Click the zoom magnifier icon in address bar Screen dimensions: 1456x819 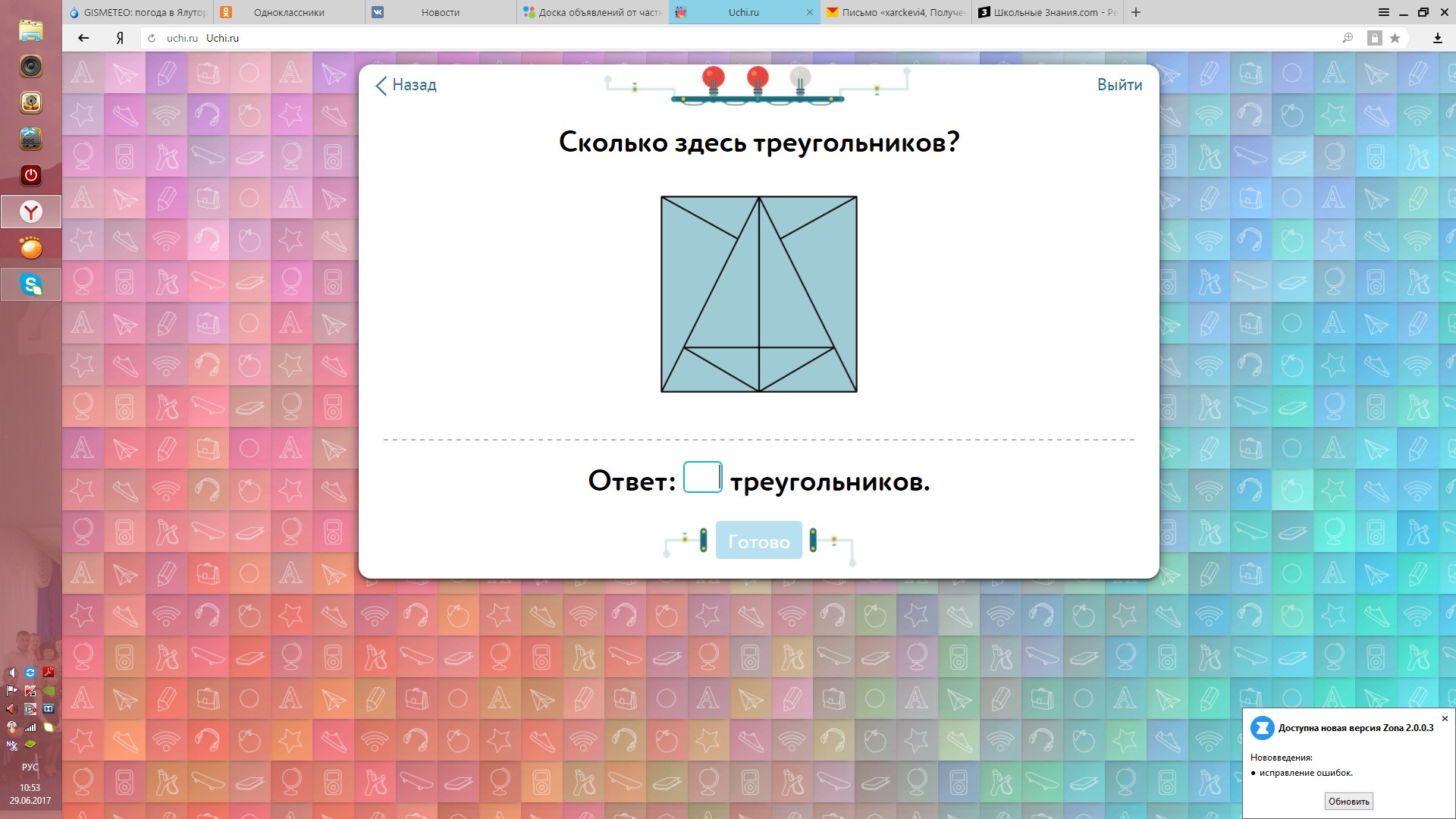pyautogui.click(x=1348, y=38)
